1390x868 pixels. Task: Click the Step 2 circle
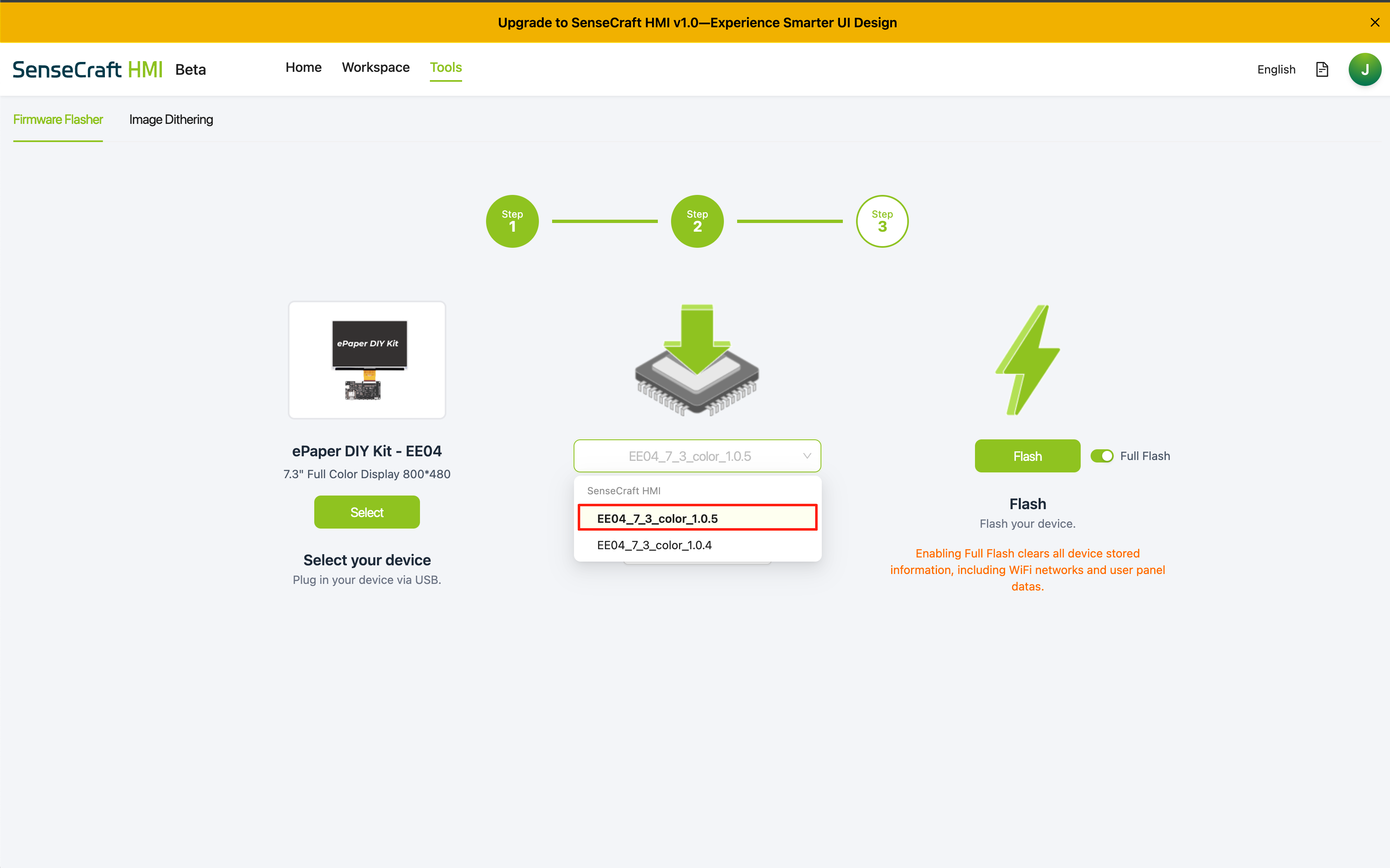pos(697,221)
